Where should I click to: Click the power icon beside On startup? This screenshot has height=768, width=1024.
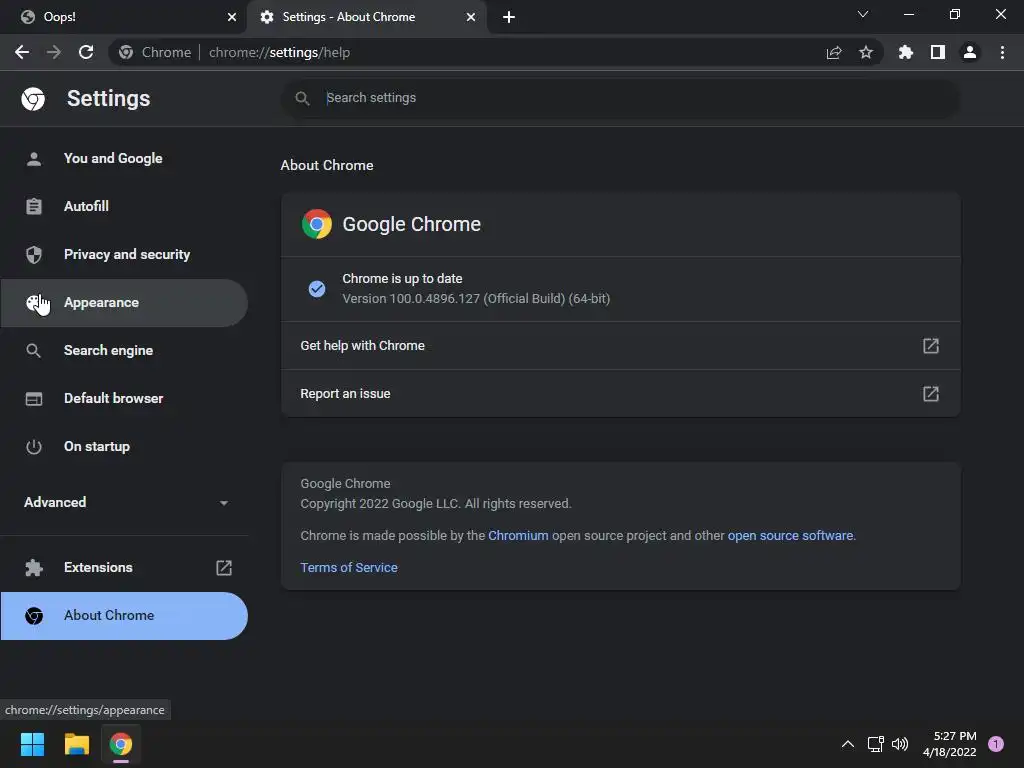(x=34, y=447)
